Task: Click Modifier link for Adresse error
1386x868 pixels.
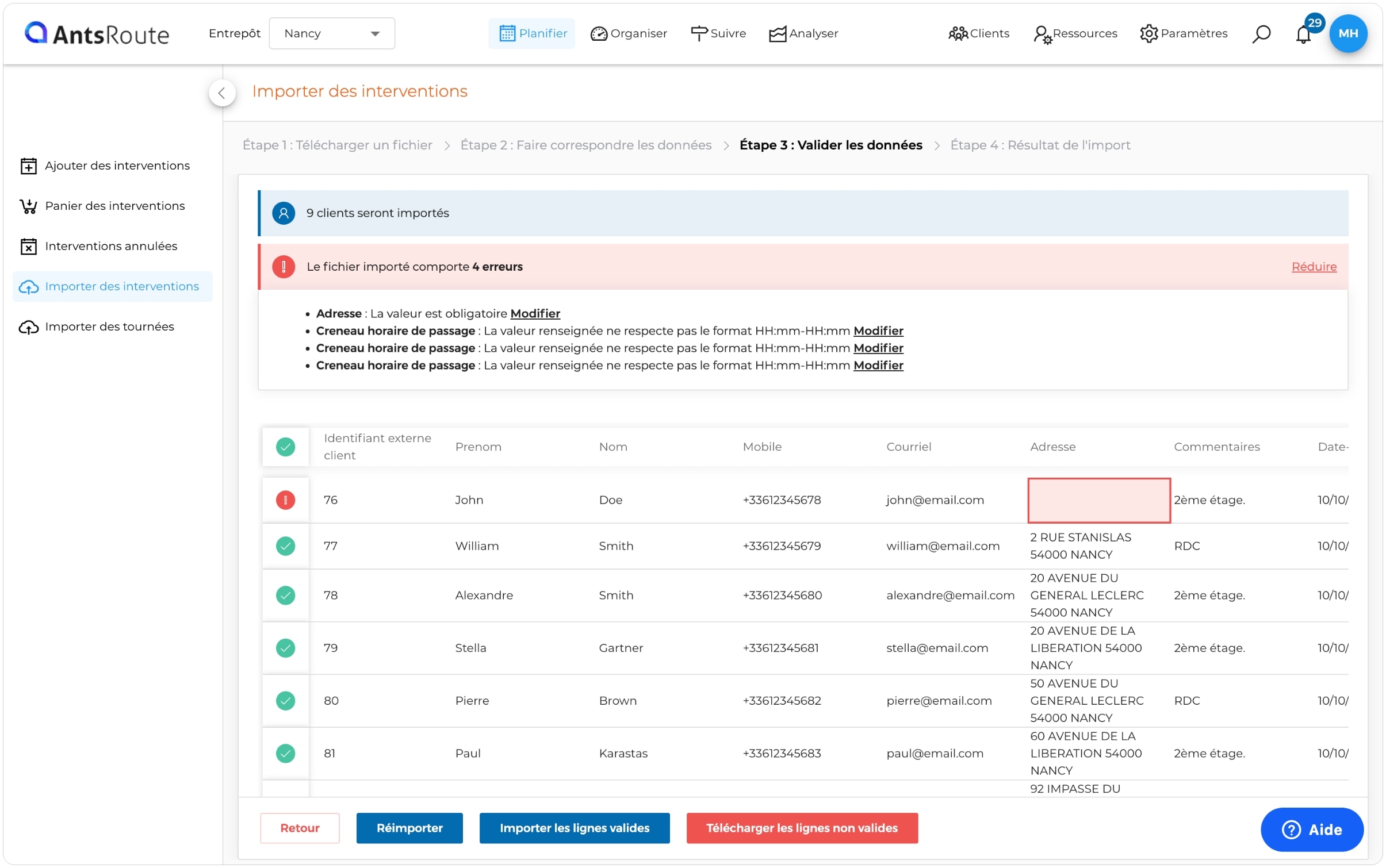Action: [x=535, y=313]
